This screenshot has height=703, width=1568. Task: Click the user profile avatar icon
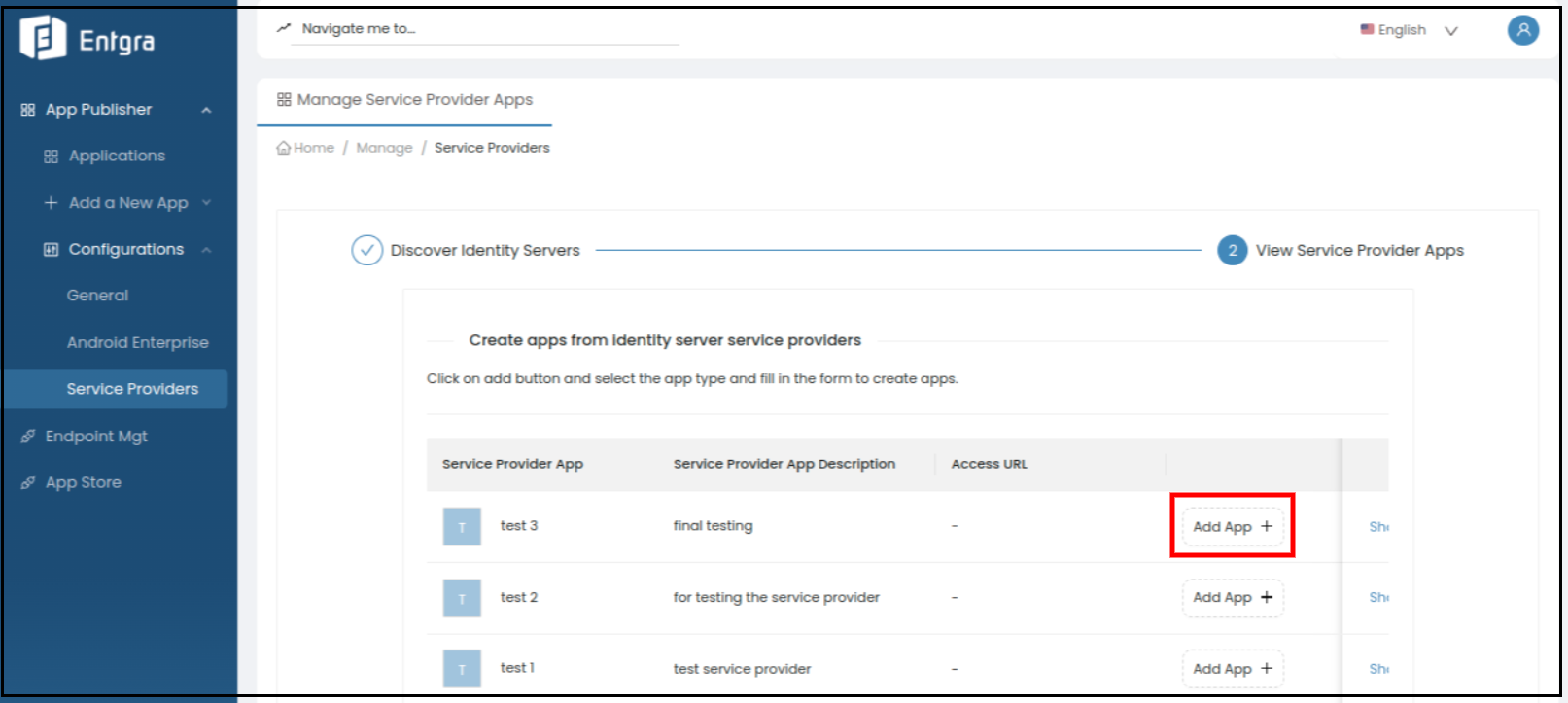pyautogui.click(x=1523, y=30)
